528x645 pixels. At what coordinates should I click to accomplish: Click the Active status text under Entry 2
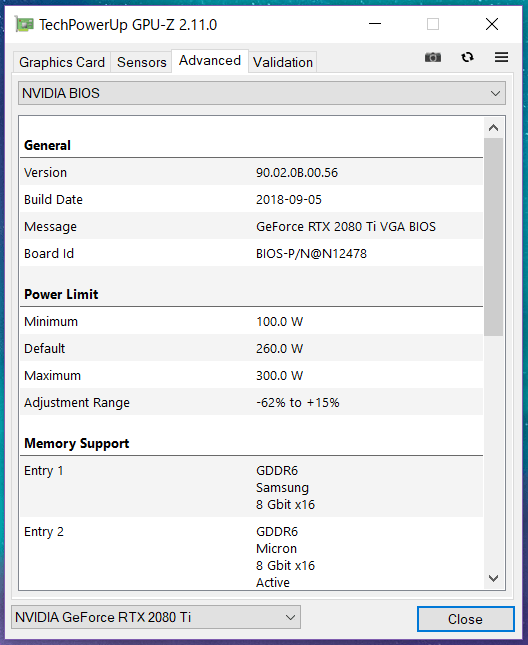pyautogui.click(x=273, y=582)
